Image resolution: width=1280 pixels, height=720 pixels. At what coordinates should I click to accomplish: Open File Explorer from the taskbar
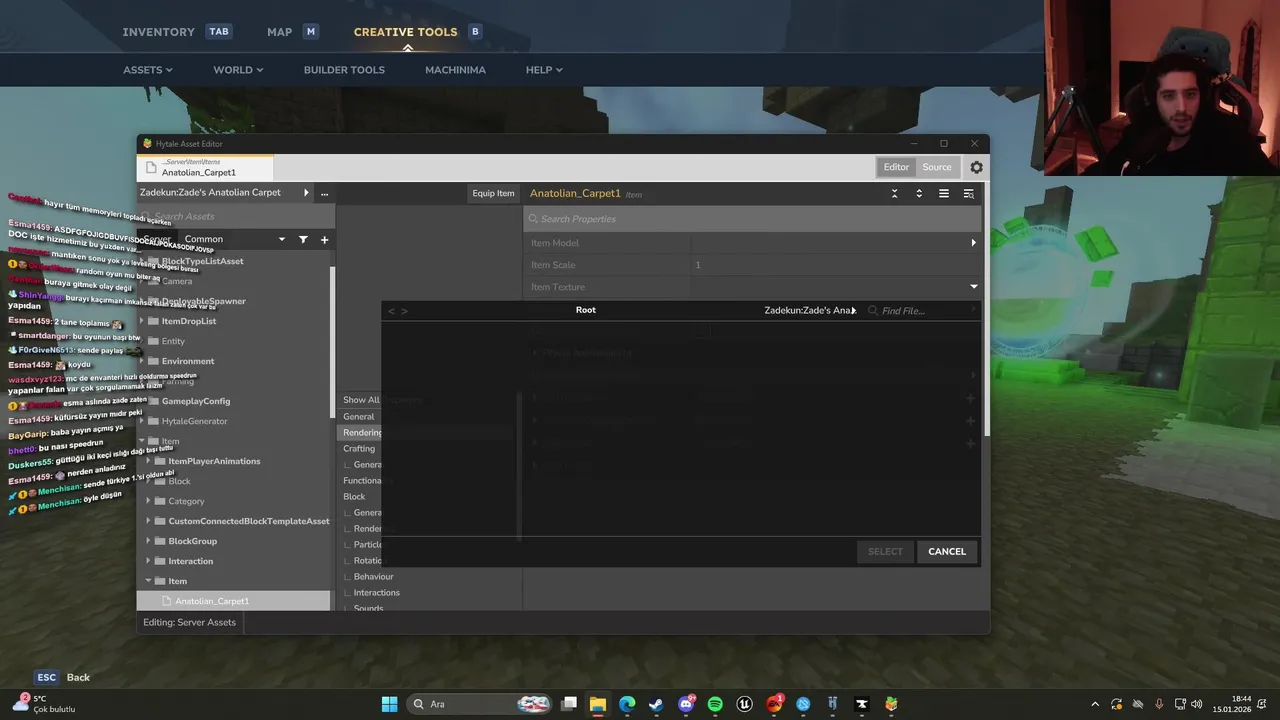point(597,704)
